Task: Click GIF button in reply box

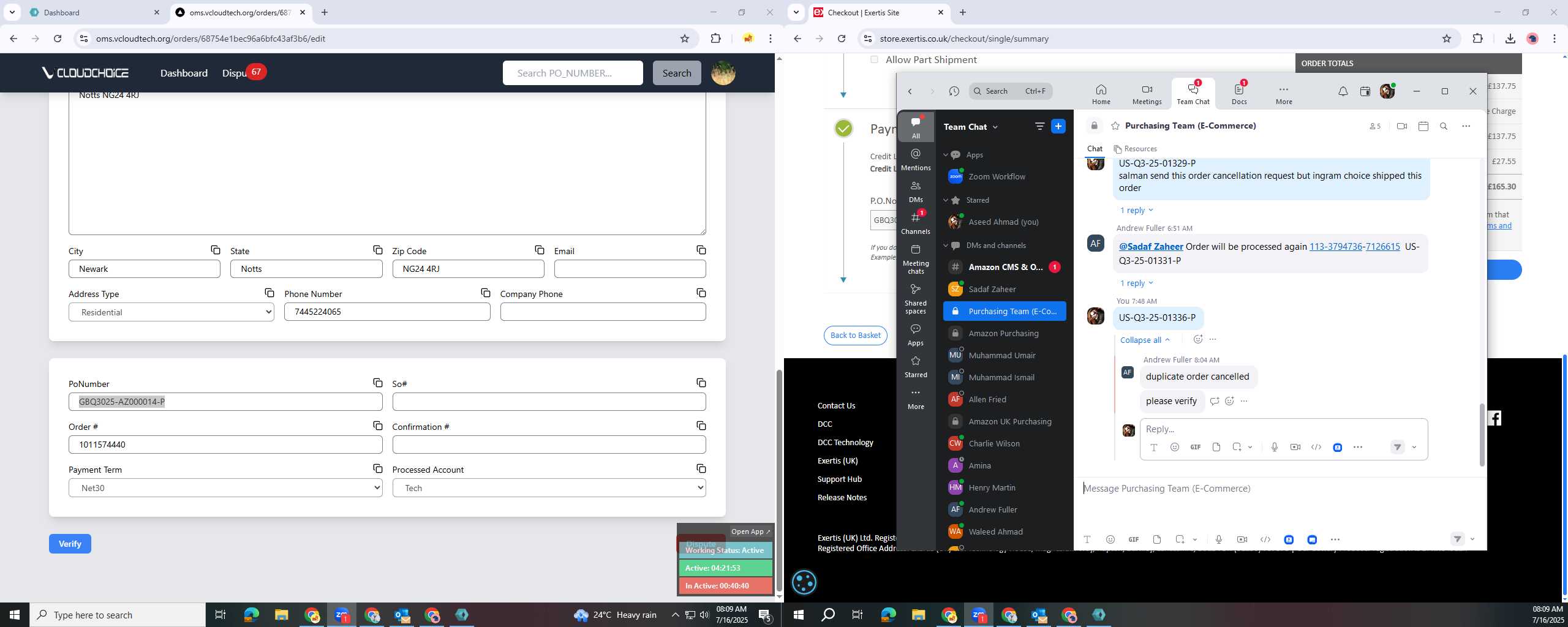Action: click(x=1195, y=447)
